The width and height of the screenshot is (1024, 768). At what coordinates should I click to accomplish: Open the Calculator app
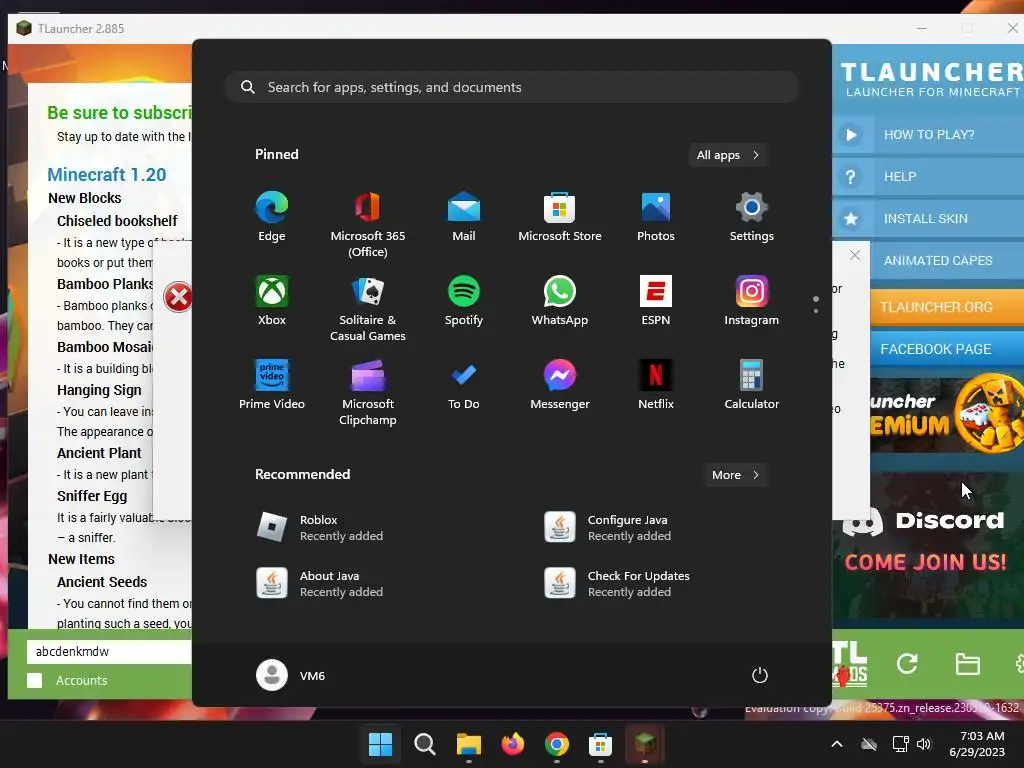click(x=752, y=385)
